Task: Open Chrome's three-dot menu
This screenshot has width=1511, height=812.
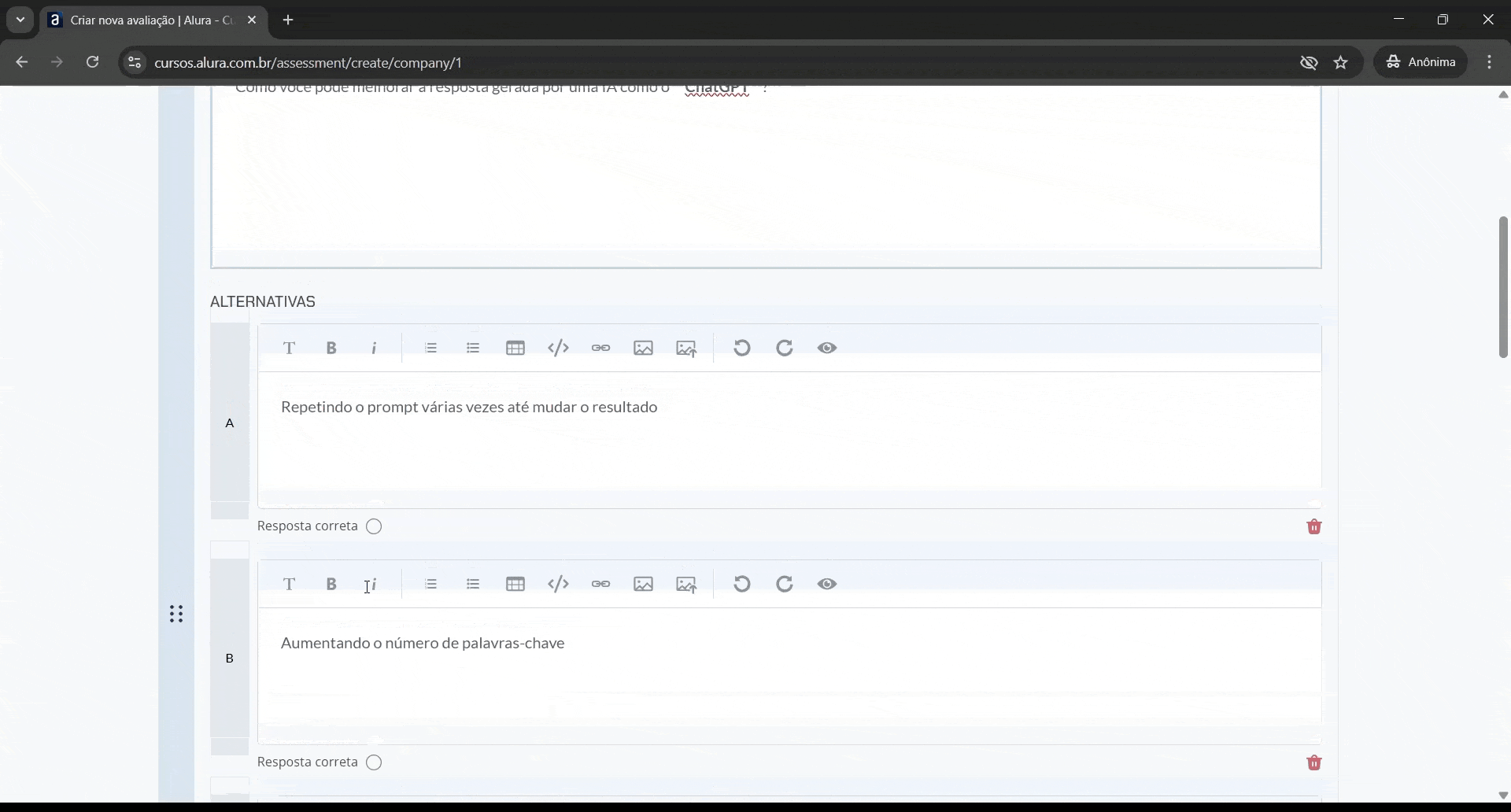Action: [x=1489, y=62]
